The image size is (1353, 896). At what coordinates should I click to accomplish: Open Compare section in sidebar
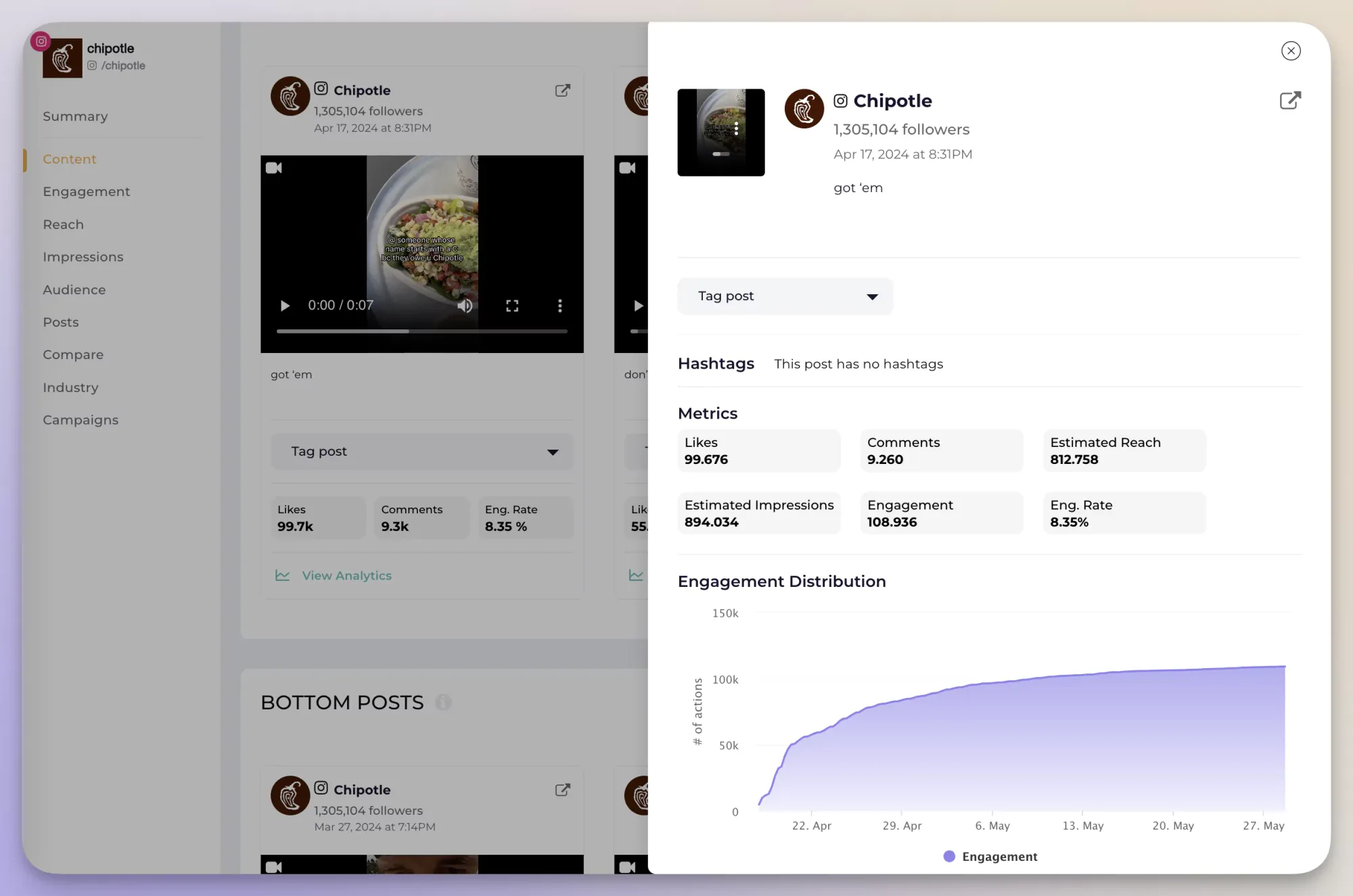[x=73, y=355]
